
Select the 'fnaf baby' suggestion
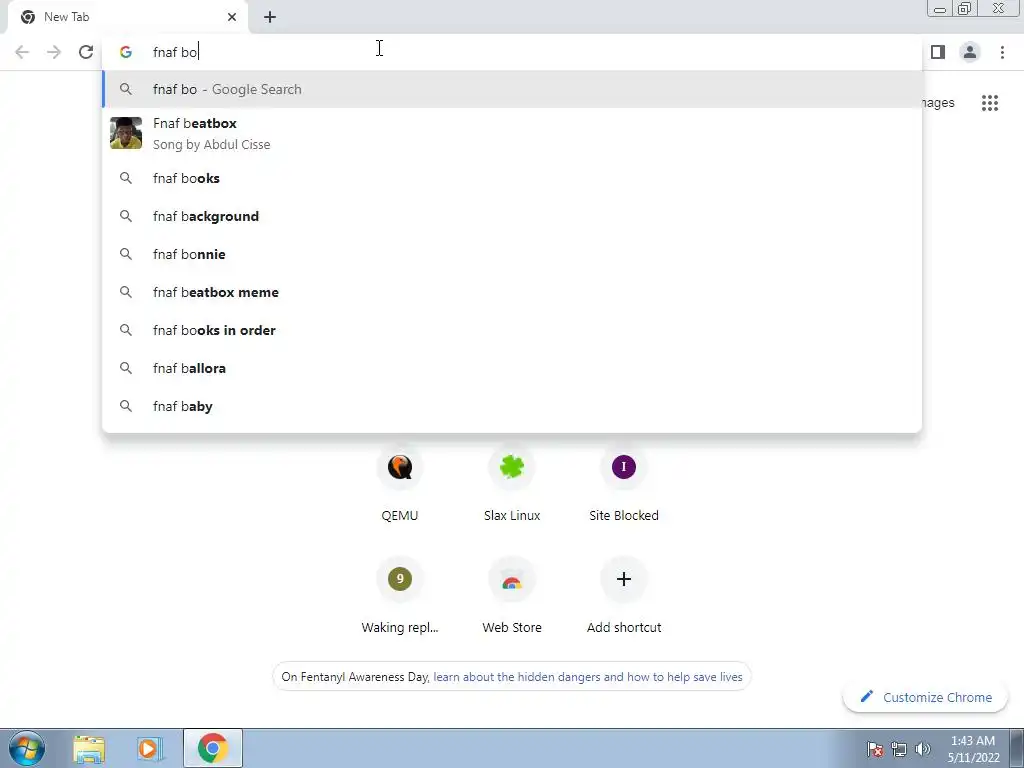513,406
